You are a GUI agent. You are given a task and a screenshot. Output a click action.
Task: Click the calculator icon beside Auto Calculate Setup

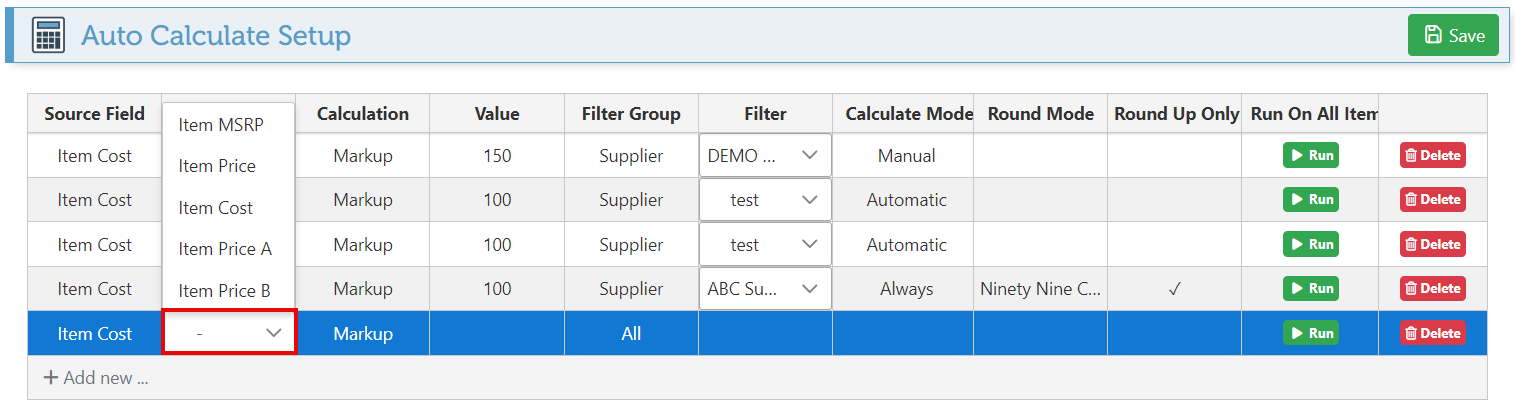click(x=48, y=35)
